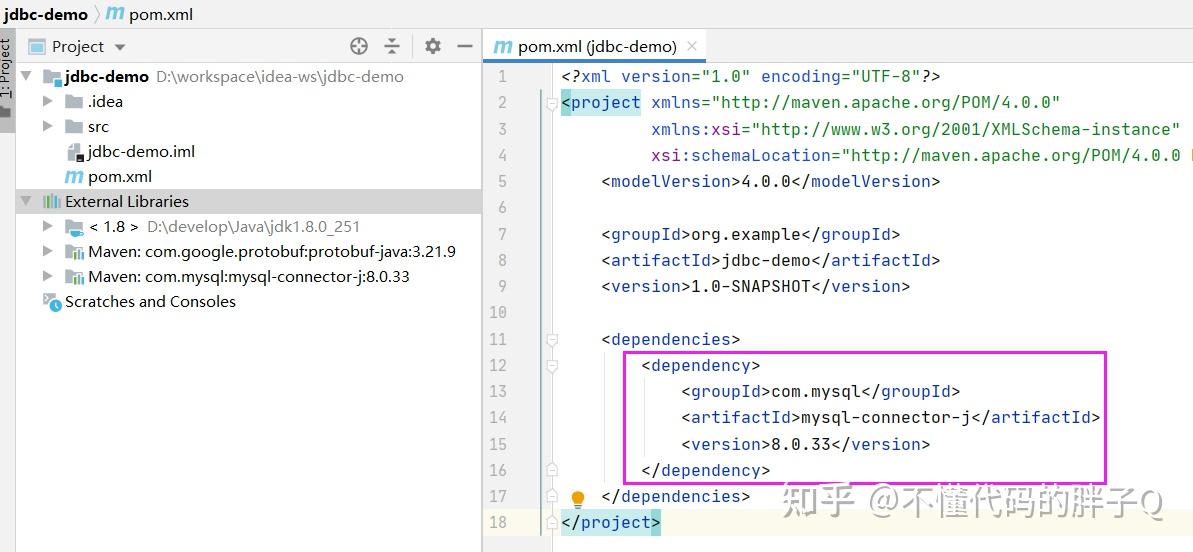Image resolution: width=1193 pixels, height=552 pixels.
Task: Click the closing </dependencies> tag
Action: point(676,496)
